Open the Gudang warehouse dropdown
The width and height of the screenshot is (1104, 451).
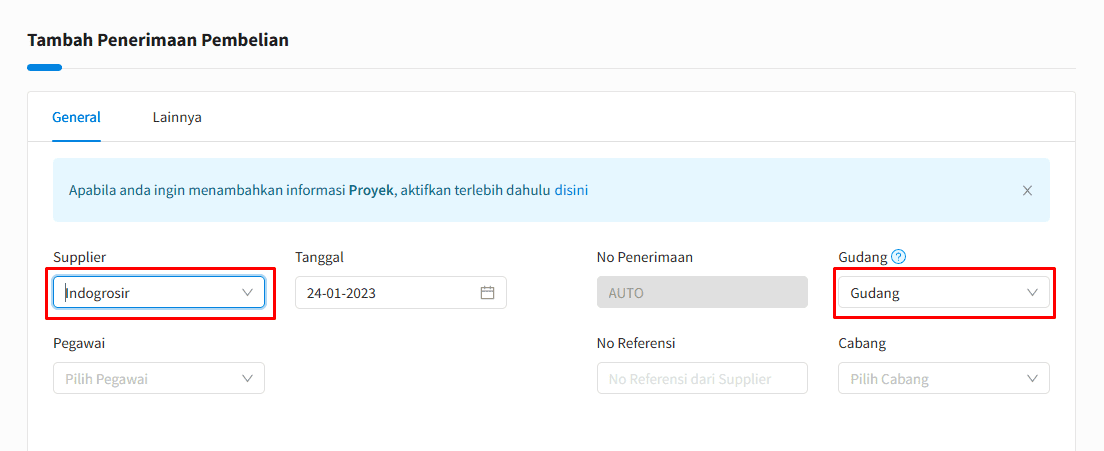944,293
